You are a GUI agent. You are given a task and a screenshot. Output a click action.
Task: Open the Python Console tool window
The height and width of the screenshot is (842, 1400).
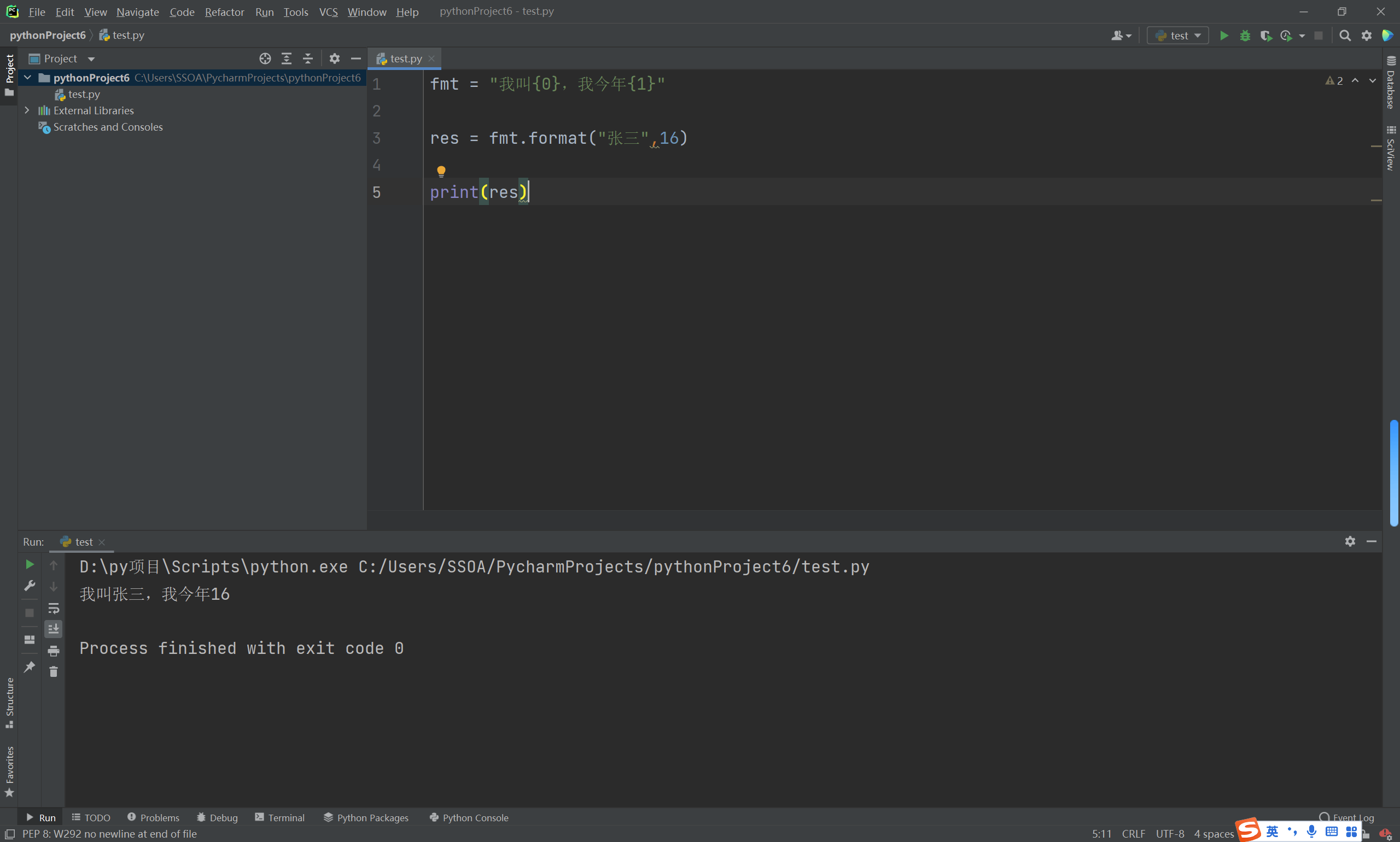469,817
